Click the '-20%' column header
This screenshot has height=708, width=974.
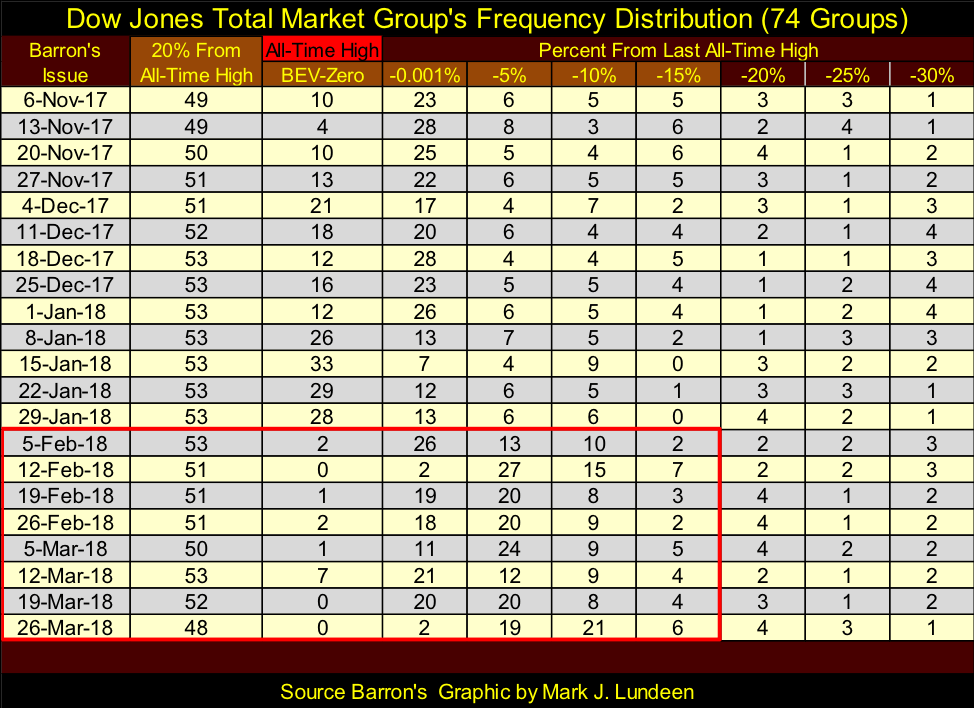pyautogui.click(x=762, y=75)
